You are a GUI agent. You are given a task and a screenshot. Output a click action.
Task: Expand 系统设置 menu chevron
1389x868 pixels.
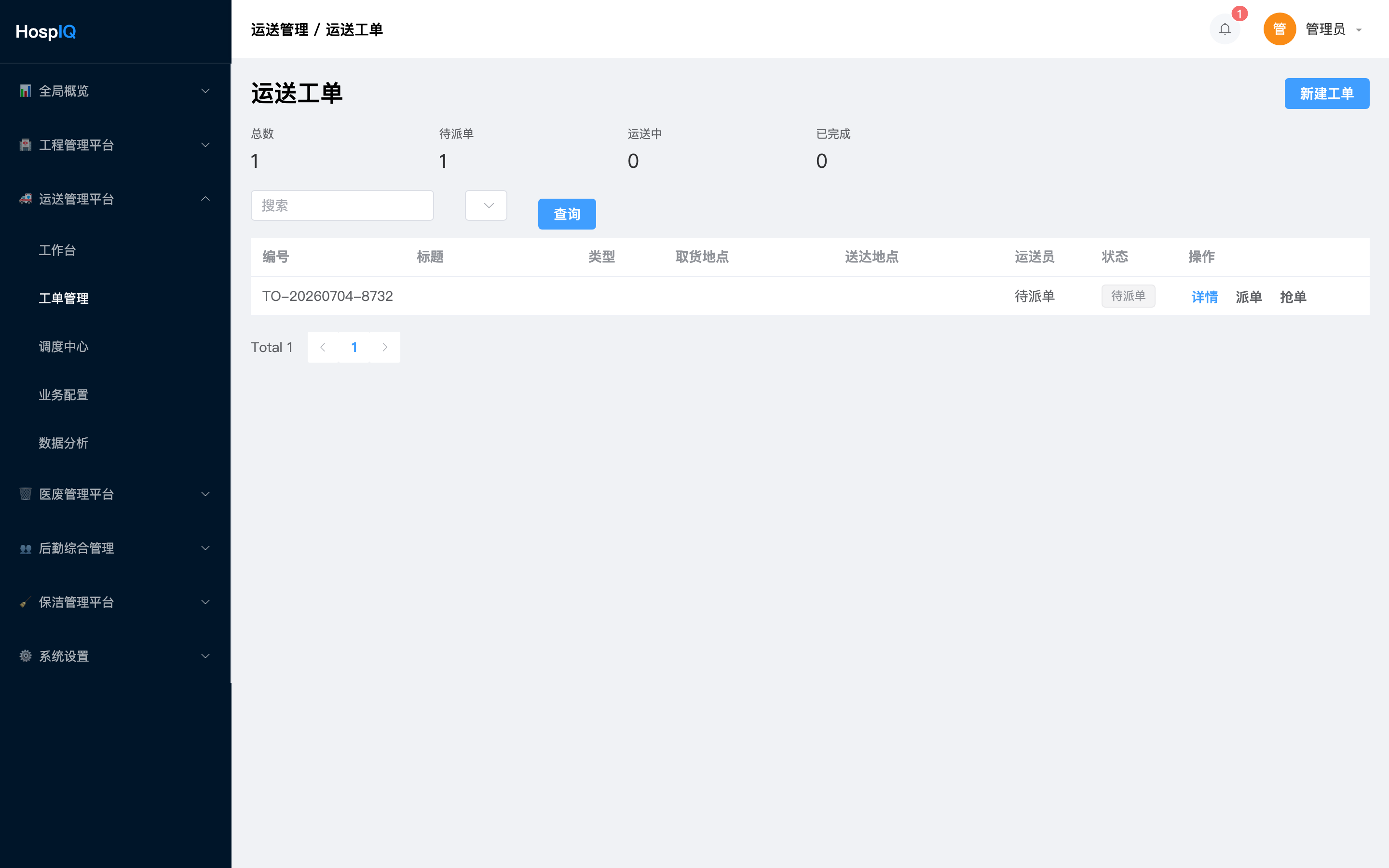[x=205, y=656]
